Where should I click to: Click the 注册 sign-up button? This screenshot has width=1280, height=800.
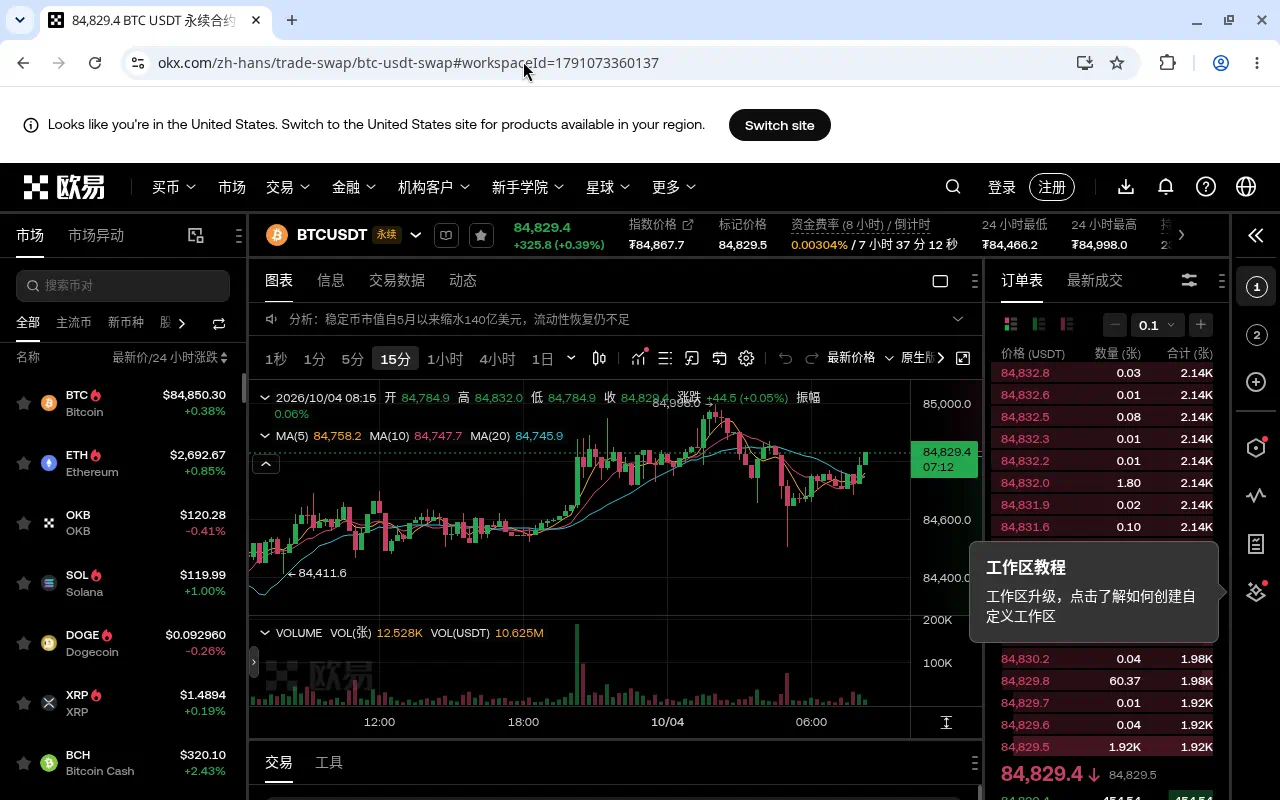pos(1052,187)
